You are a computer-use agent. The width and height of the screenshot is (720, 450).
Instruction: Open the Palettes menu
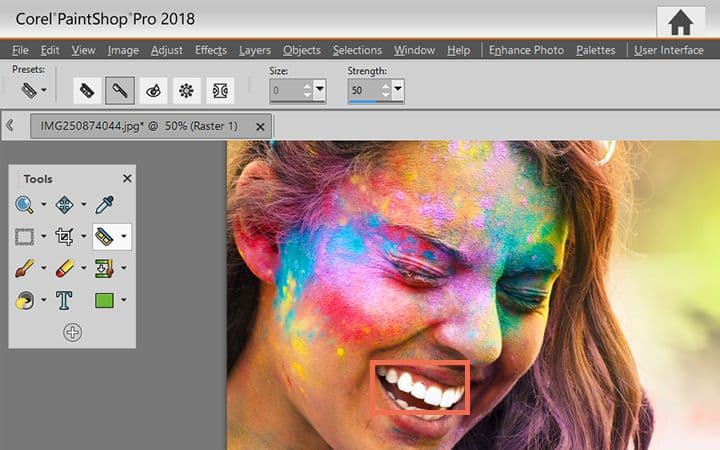[596, 50]
